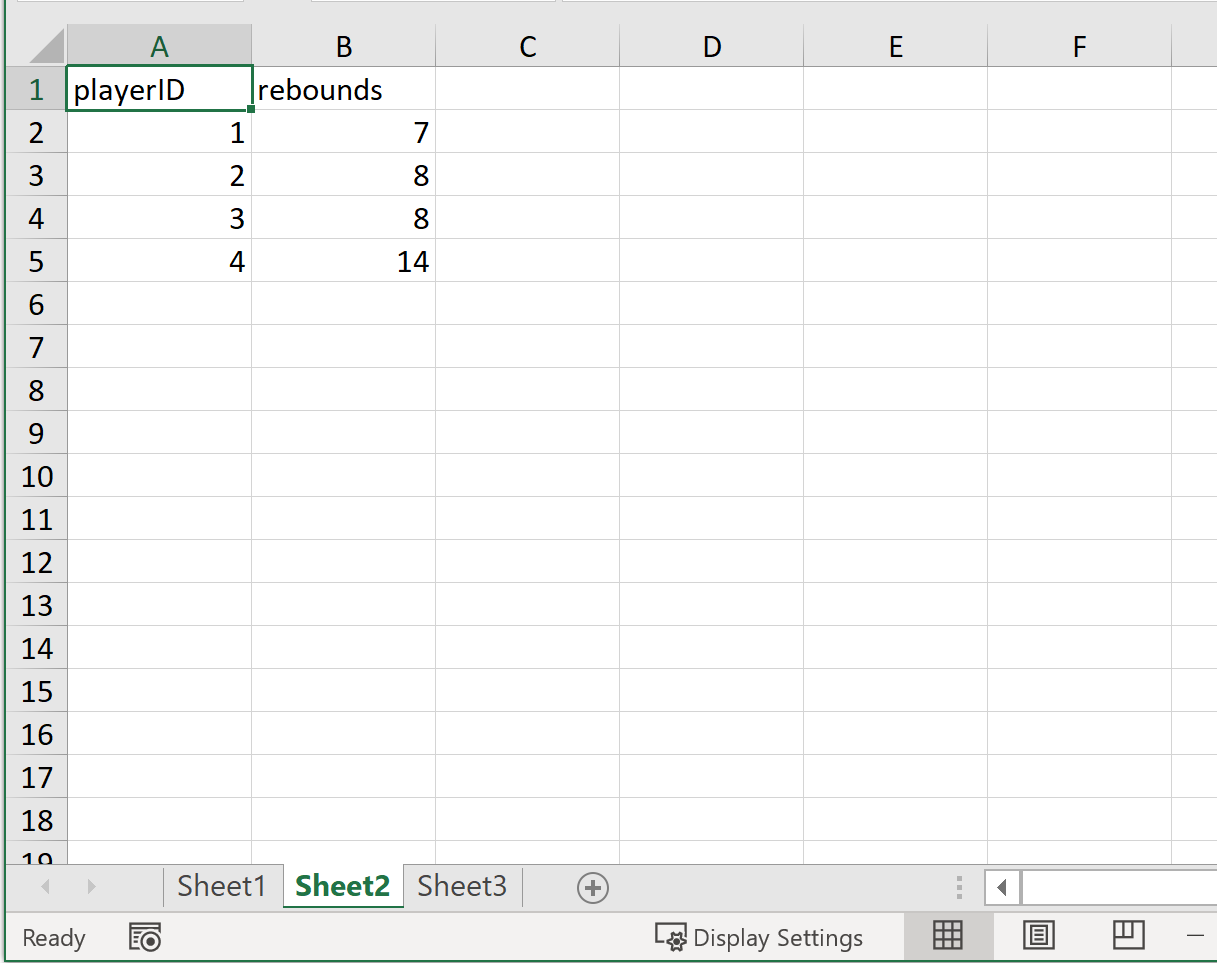This screenshot has width=1217, height=963.
Task: Click the Display Settings gear icon
Action: 672,937
